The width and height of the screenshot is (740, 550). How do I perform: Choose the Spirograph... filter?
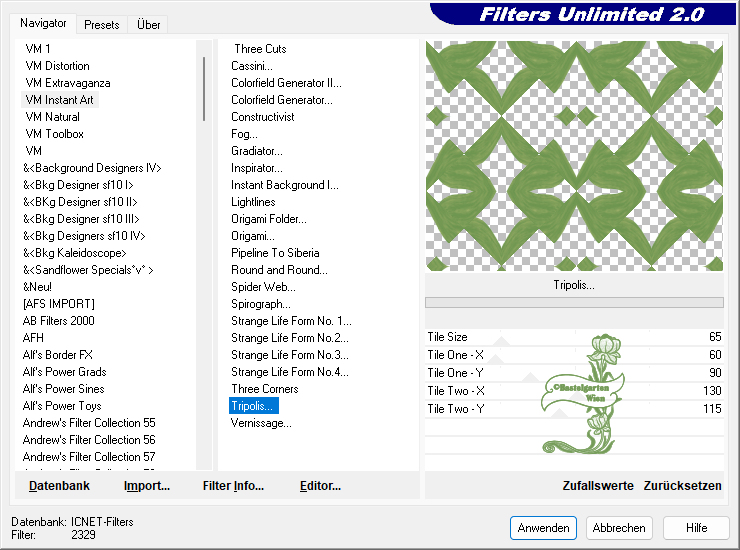[x=261, y=304]
